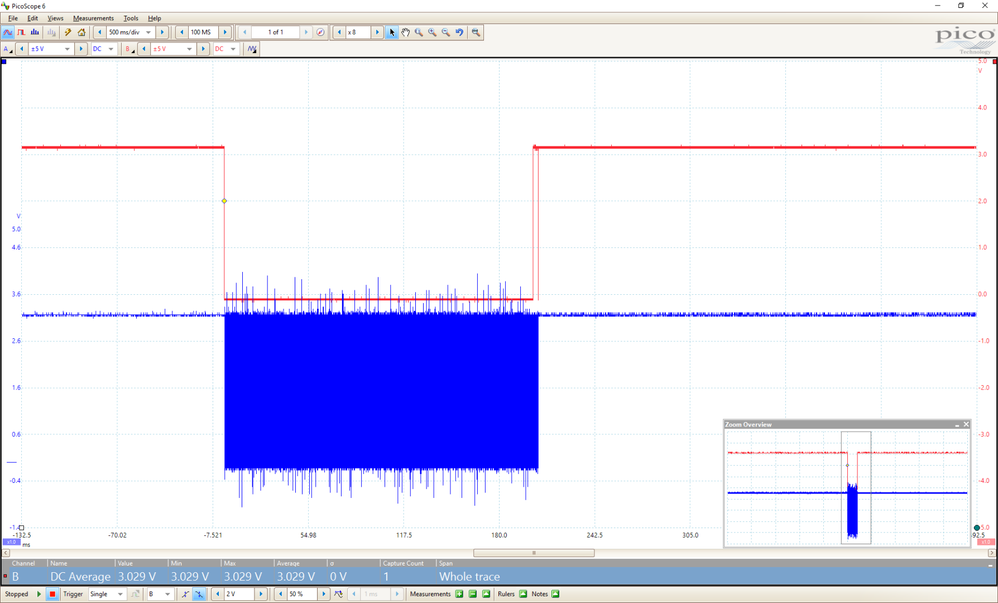Decrease timebase with left arrow
998x603 pixels.
click(x=100, y=32)
